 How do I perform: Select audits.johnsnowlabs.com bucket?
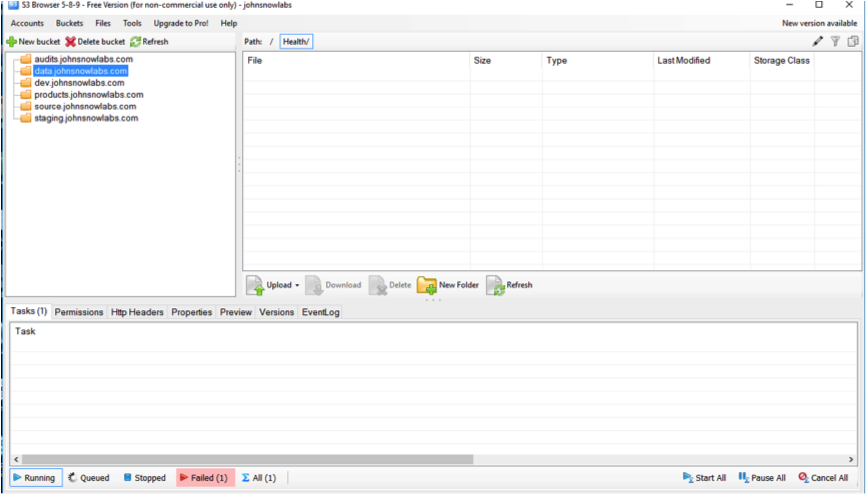click(x=83, y=59)
